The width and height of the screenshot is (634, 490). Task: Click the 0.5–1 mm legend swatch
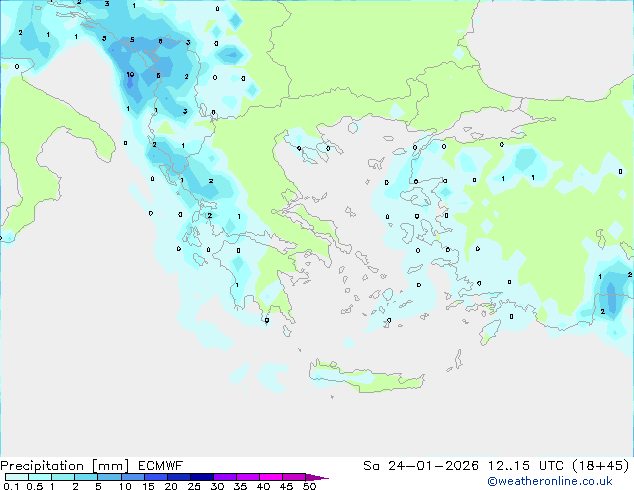coord(40,477)
